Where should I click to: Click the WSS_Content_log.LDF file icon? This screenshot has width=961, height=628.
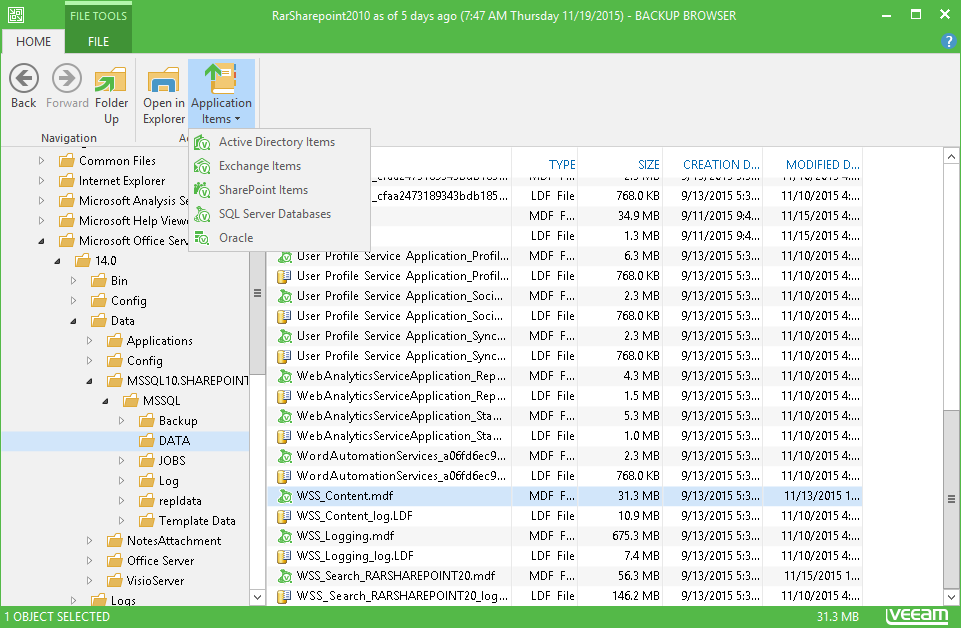click(284, 516)
